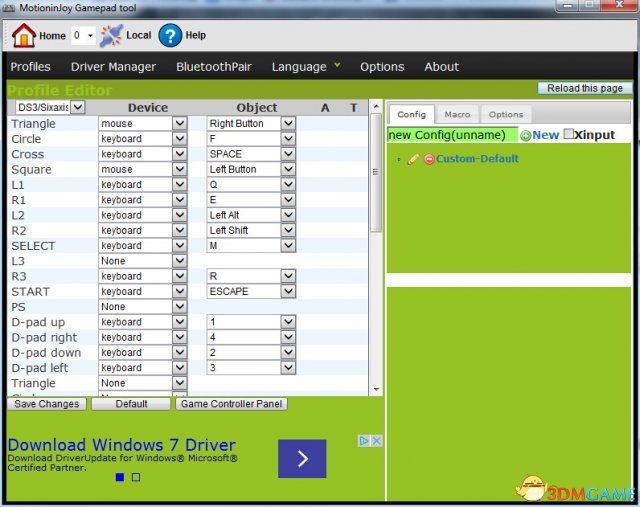Open the Options menu in the black bar

pyautogui.click(x=382, y=67)
